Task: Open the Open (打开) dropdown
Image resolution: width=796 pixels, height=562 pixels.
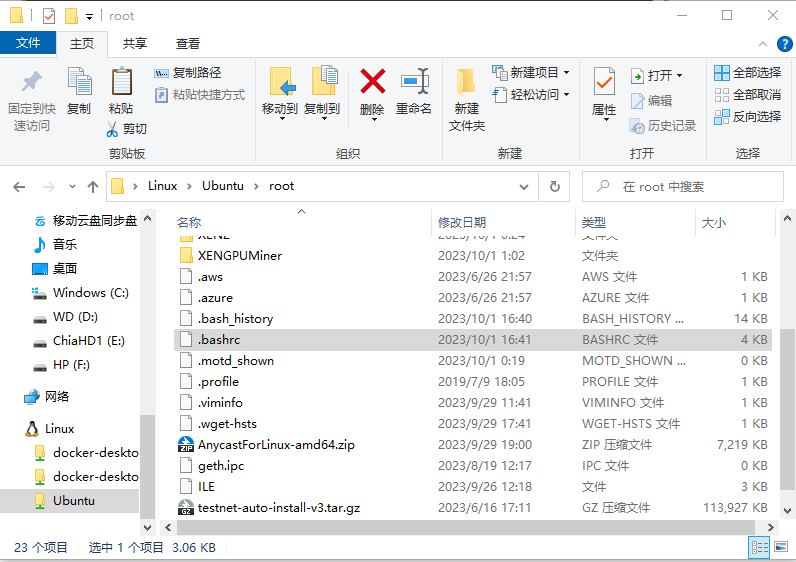Action: point(656,76)
